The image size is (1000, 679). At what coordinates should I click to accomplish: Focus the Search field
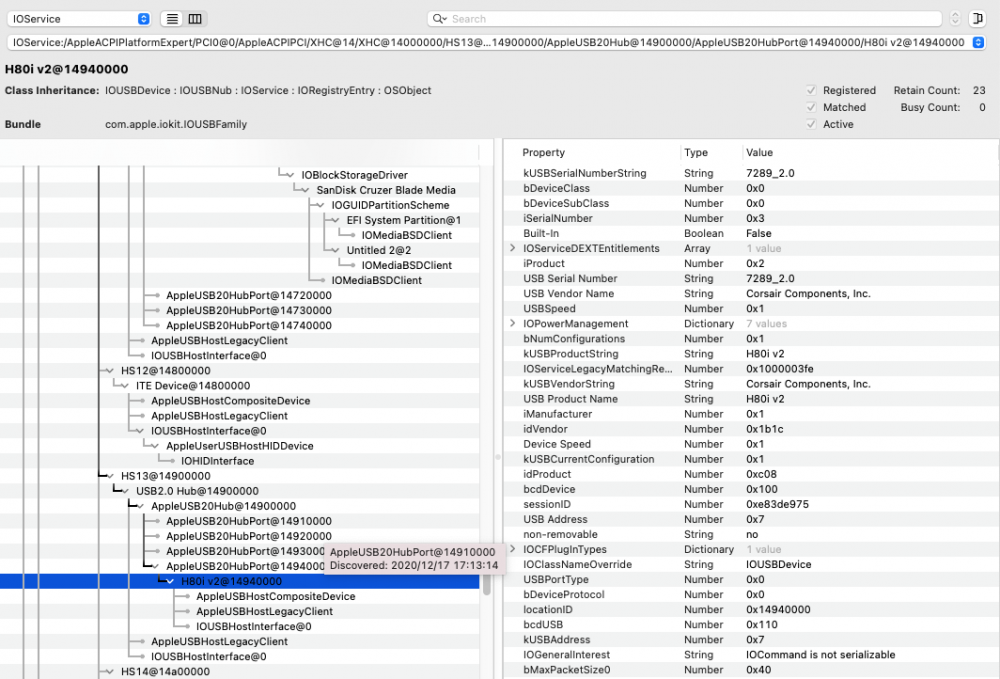(x=684, y=19)
